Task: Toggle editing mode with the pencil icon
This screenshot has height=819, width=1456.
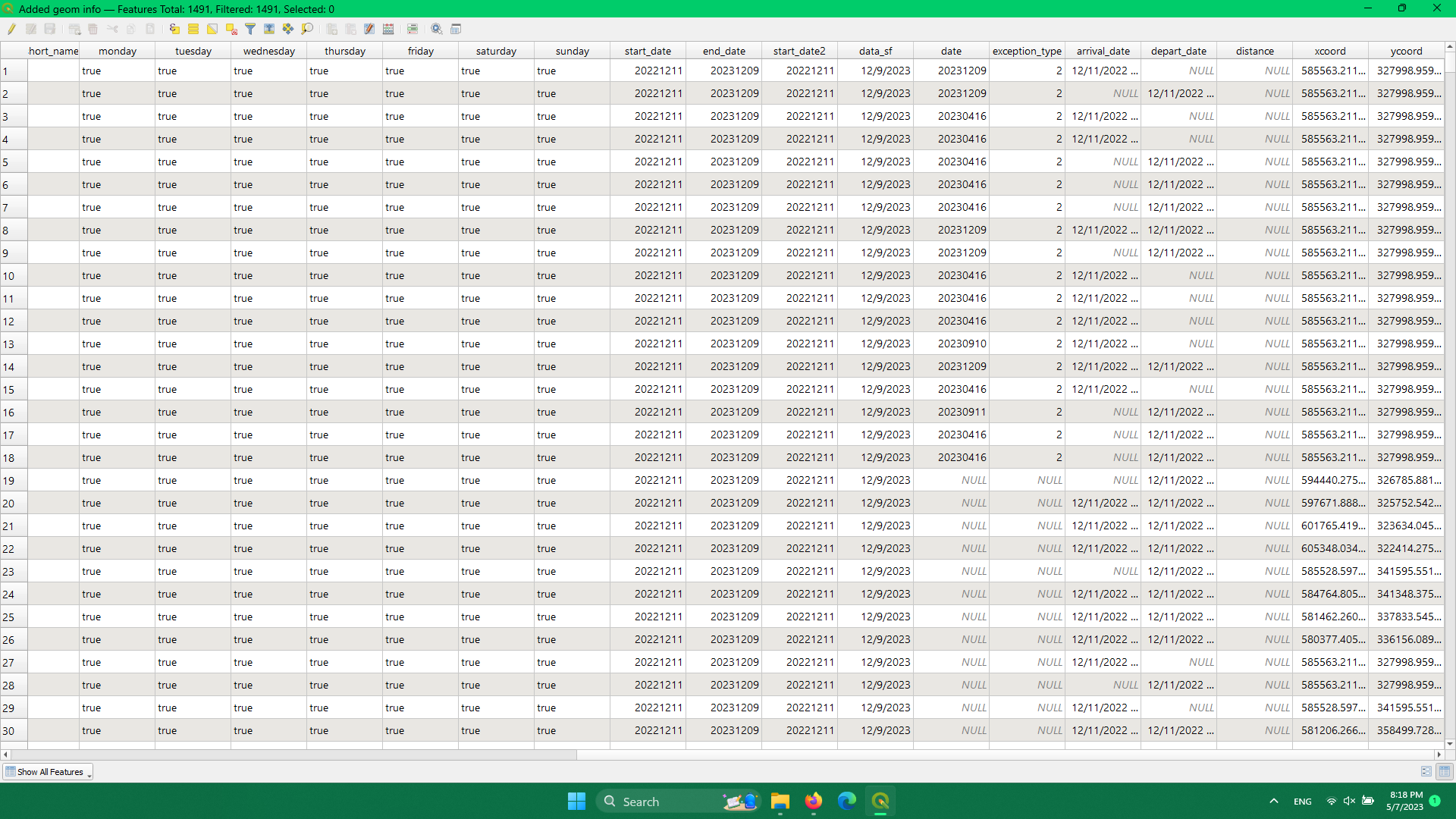Action: point(11,29)
